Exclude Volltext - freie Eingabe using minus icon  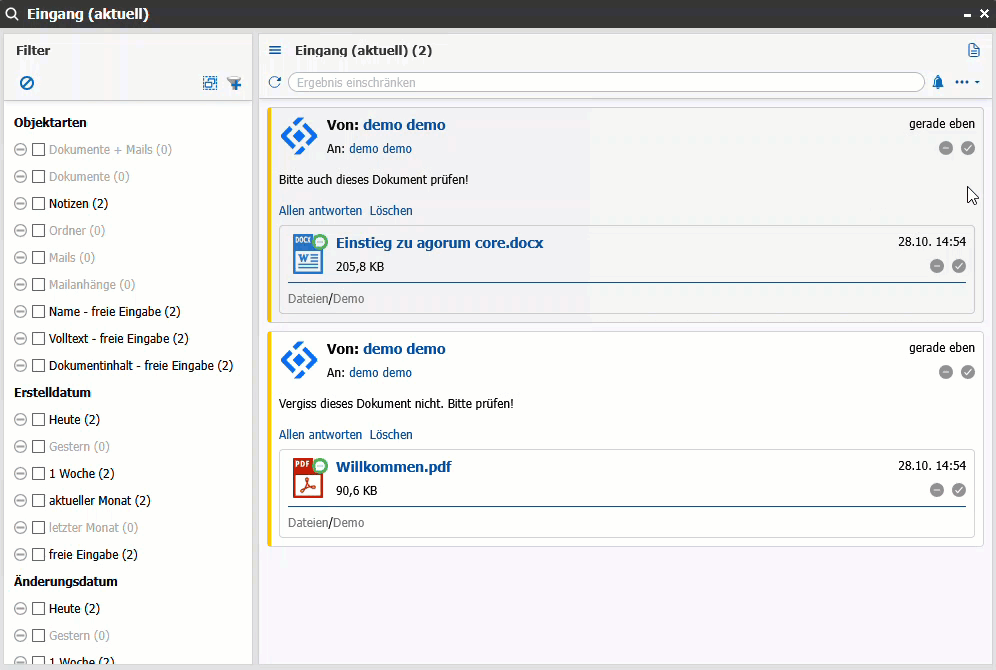(x=21, y=339)
